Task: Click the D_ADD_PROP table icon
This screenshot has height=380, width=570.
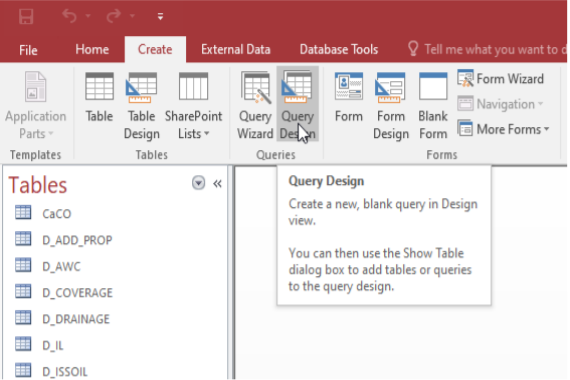Action: click(x=23, y=239)
